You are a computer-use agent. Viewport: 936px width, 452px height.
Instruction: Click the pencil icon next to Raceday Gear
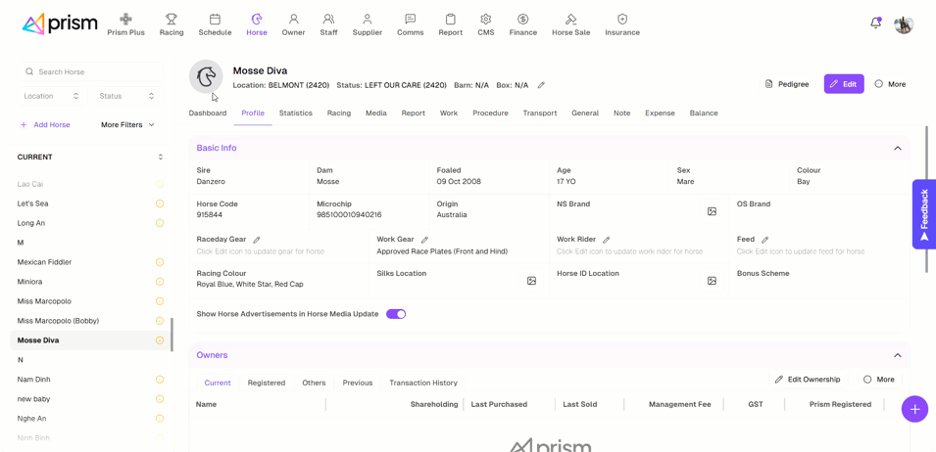point(257,240)
